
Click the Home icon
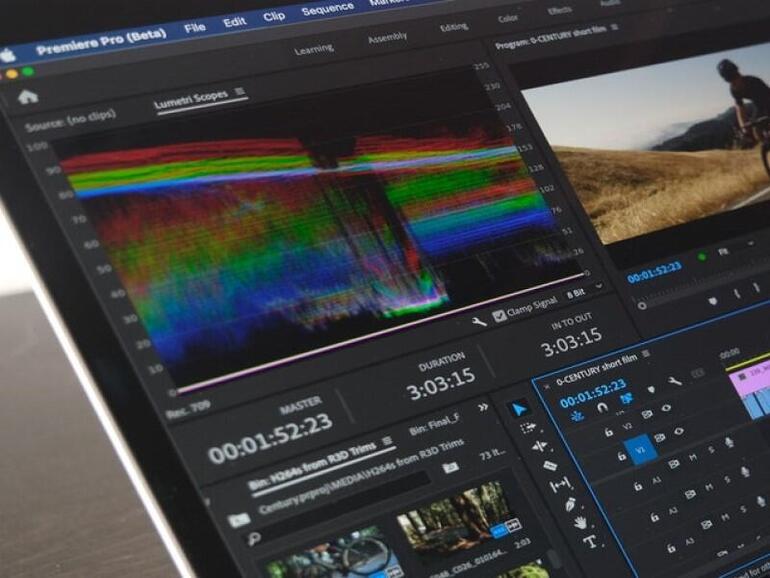click(x=28, y=97)
